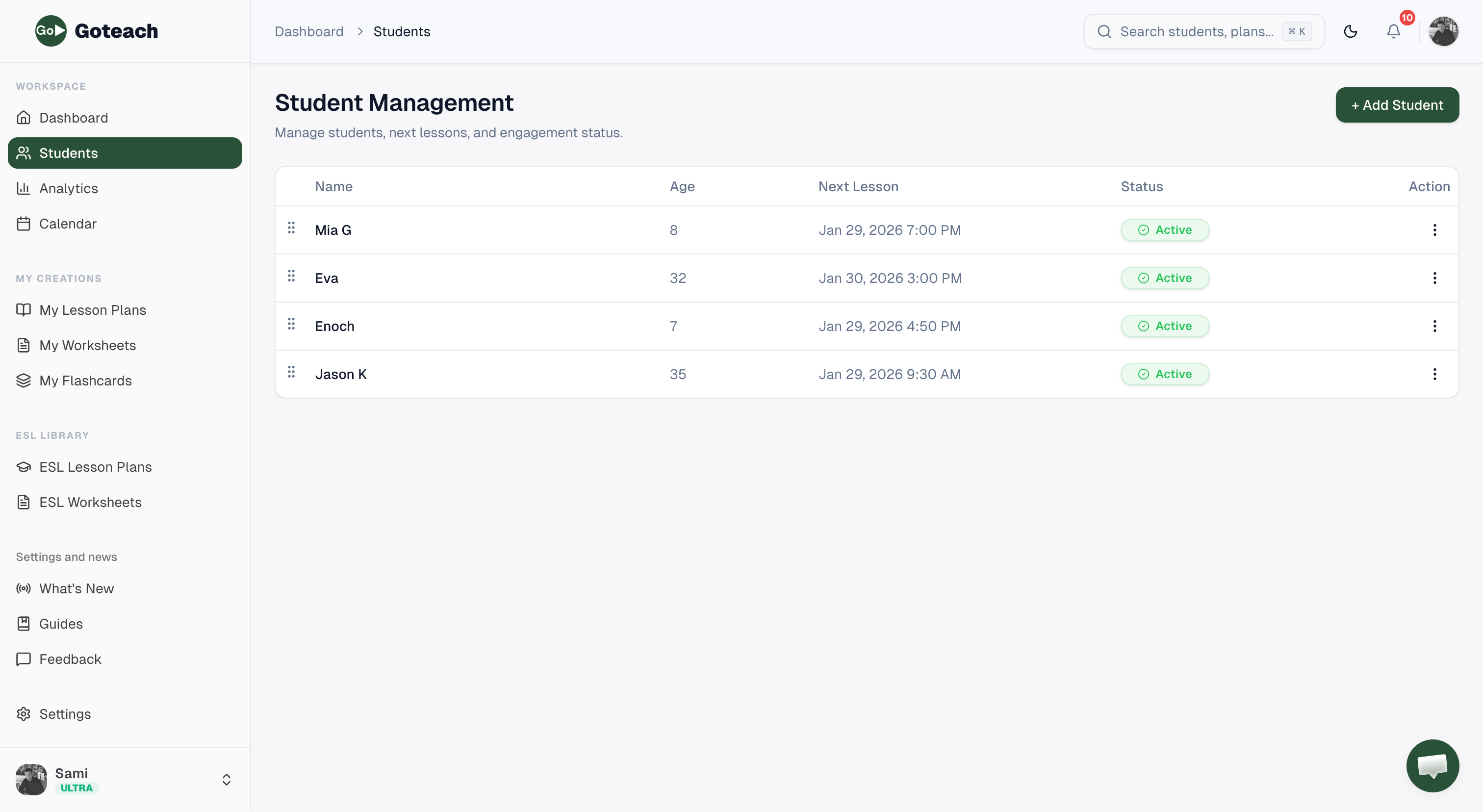This screenshot has height=812, width=1483.
Task: Focus the search students field
Action: [x=1196, y=32]
